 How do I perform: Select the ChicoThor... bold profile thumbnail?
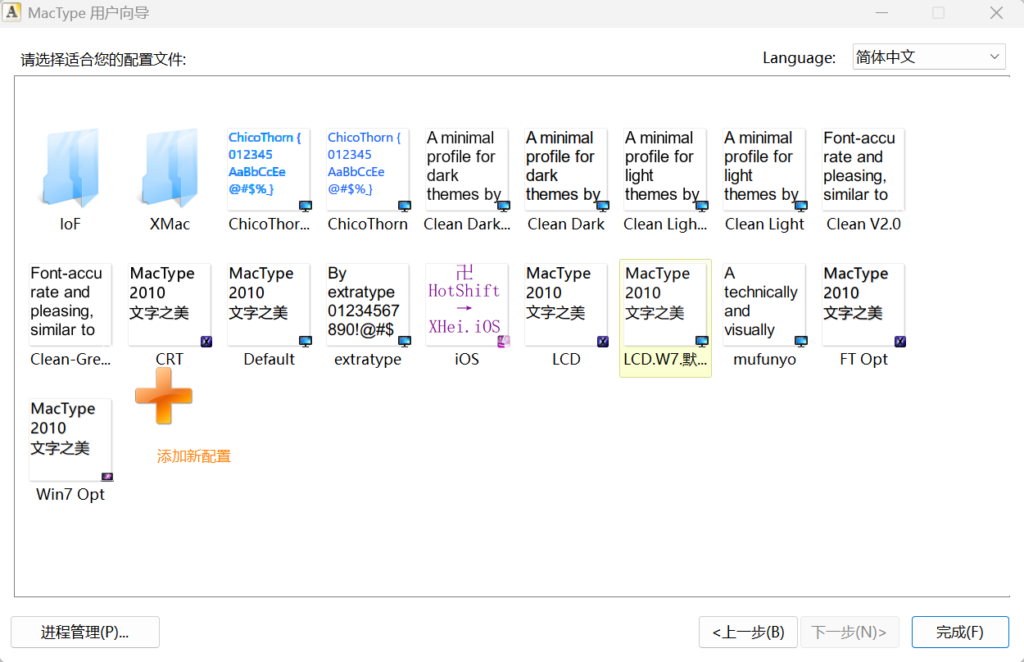[268, 170]
